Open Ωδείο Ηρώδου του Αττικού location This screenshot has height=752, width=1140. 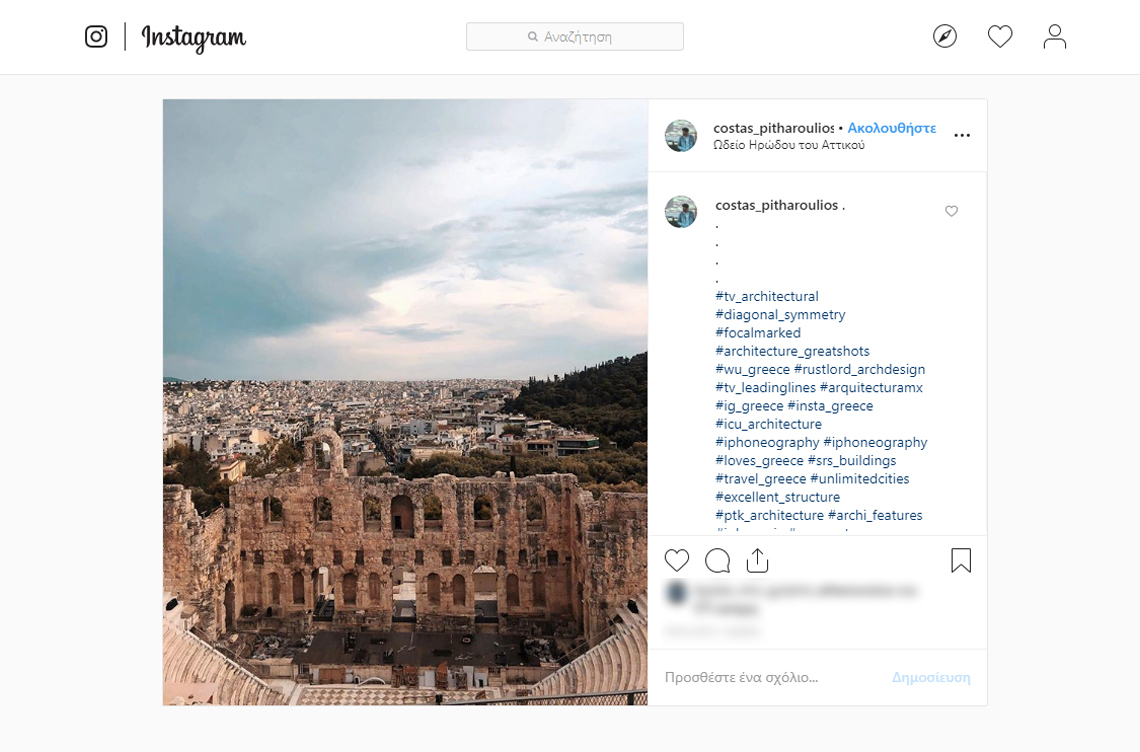(x=788, y=145)
